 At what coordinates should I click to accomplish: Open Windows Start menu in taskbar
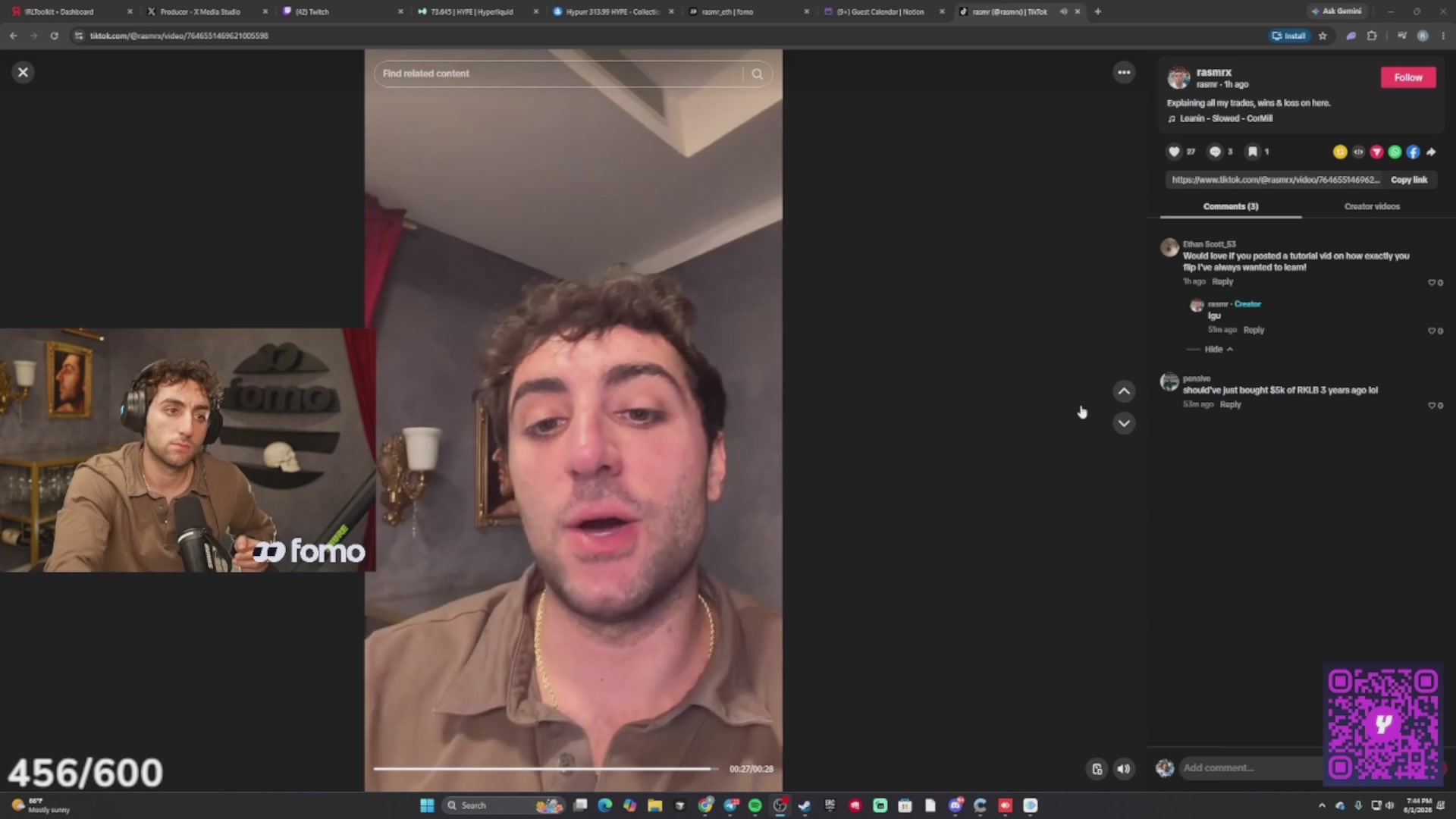[x=427, y=805]
